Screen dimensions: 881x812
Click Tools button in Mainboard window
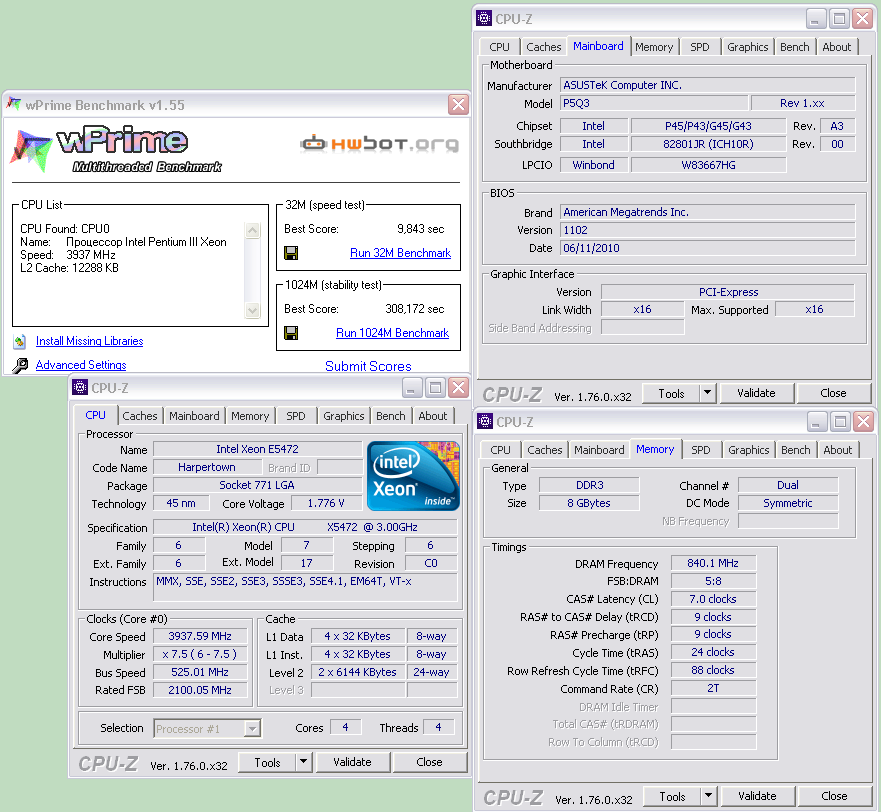tap(671, 393)
